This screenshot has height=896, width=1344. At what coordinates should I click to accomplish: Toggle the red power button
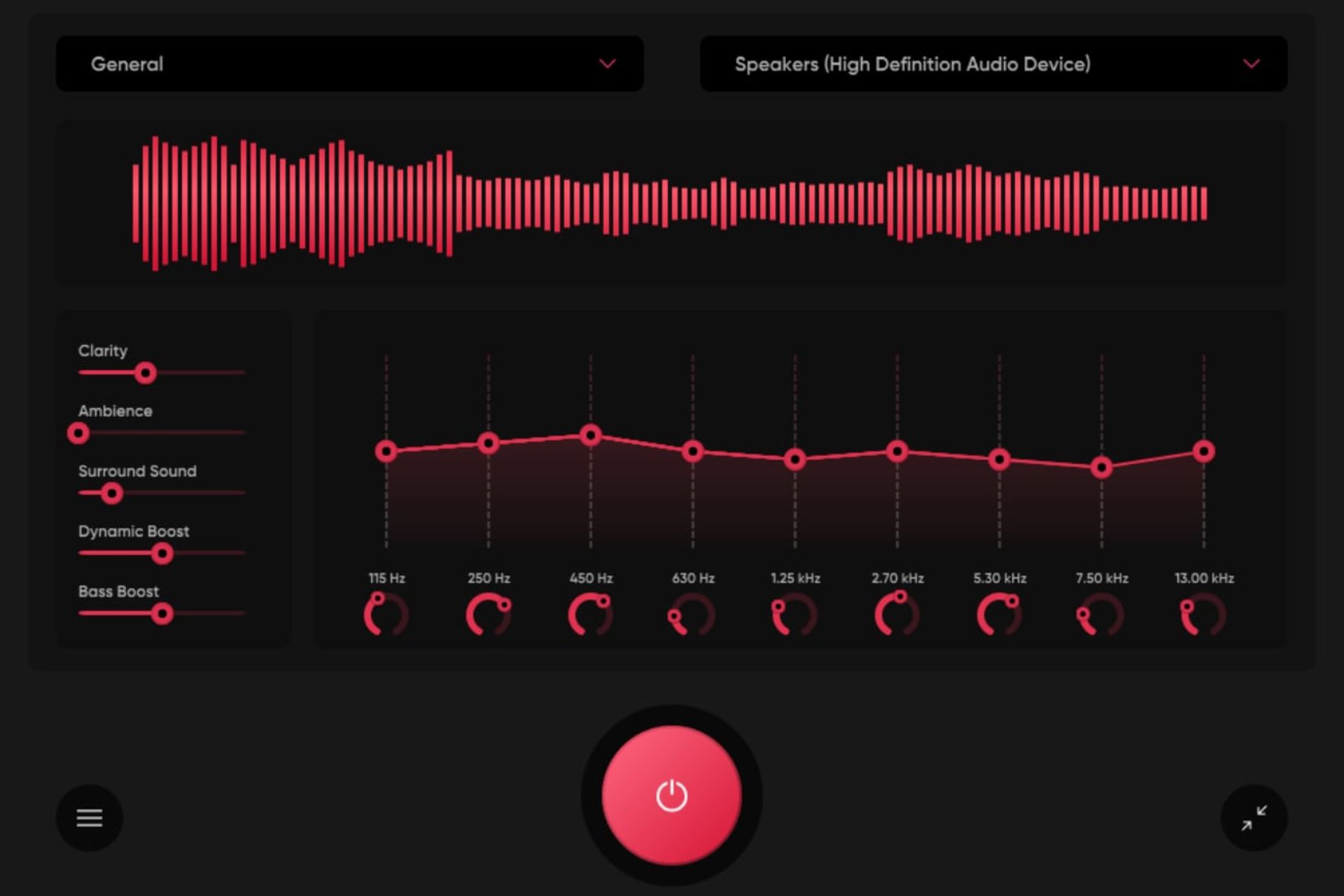tap(671, 795)
